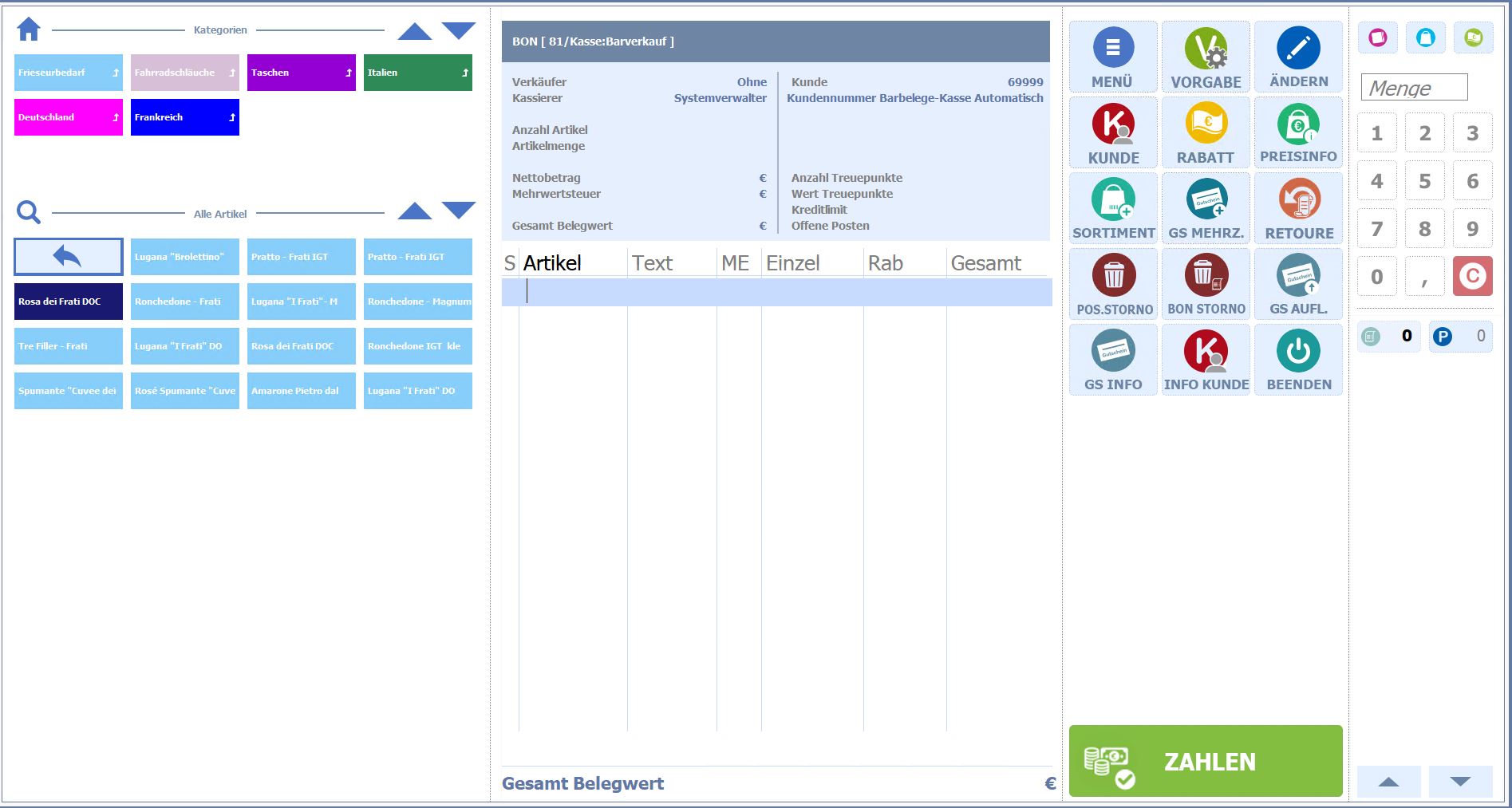
Task: Open the Friseurbedarf category
Action: pos(69,73)
